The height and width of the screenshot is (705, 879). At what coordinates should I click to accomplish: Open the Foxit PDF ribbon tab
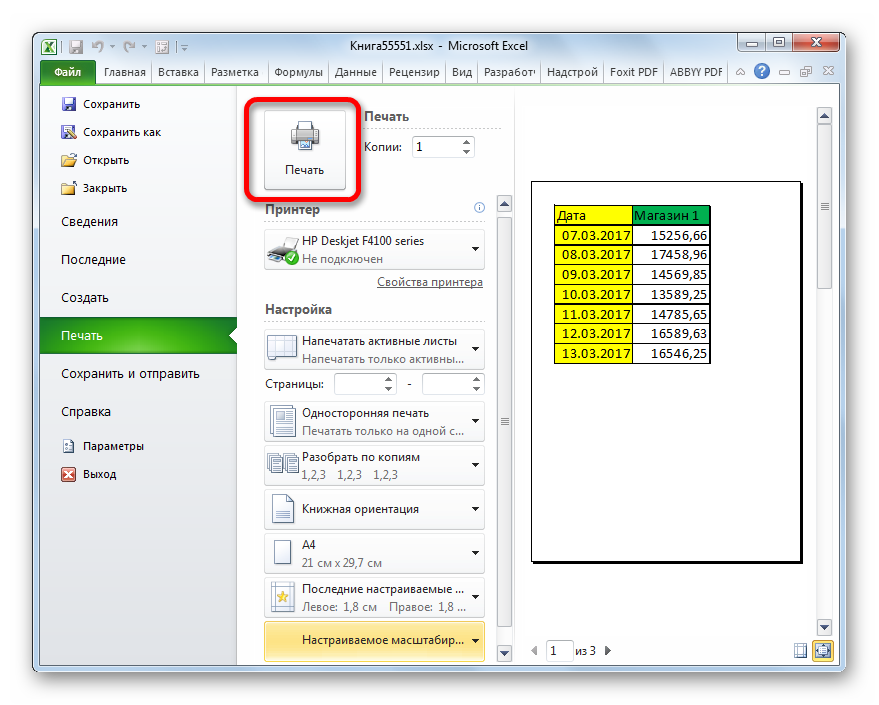pyautogui.click(x=633, y=72)
